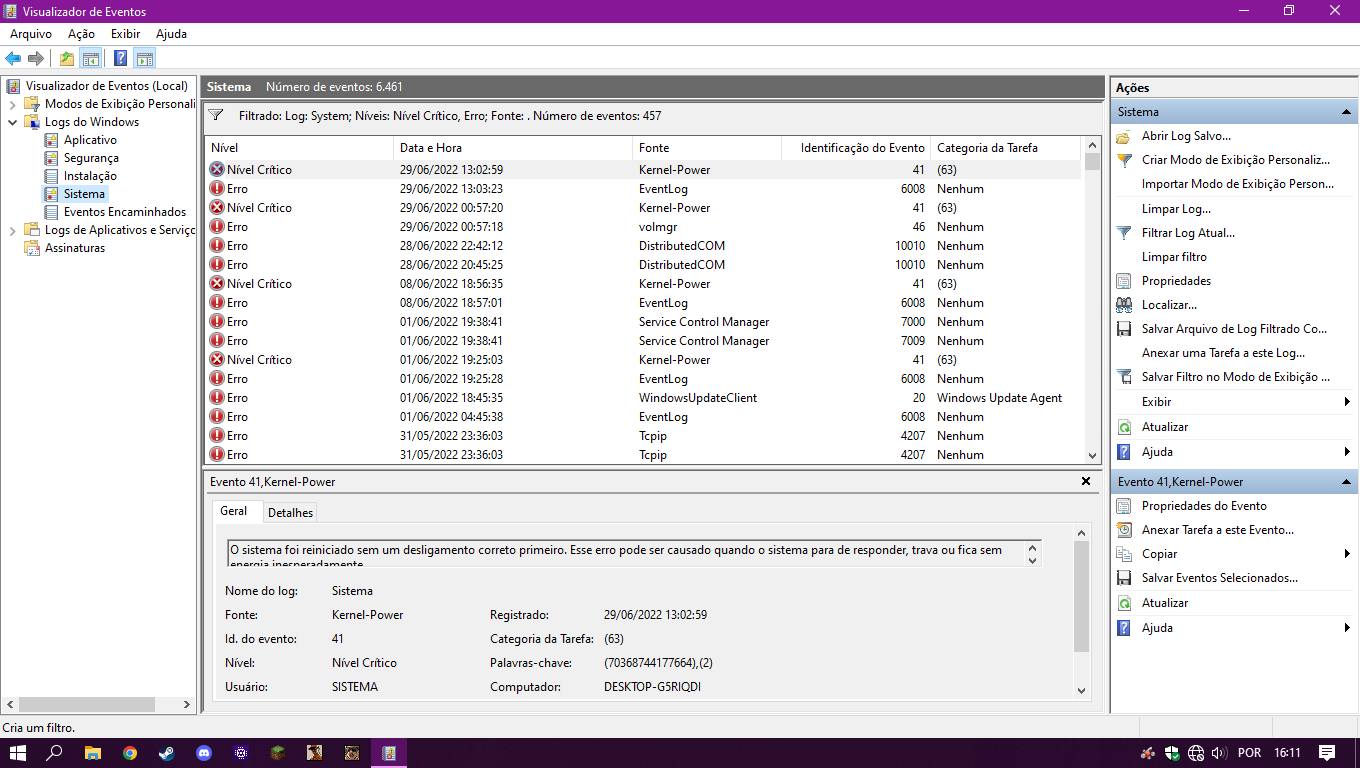Open Propriedades do Evento
1360x768 pixels.
coord(1204,506)
